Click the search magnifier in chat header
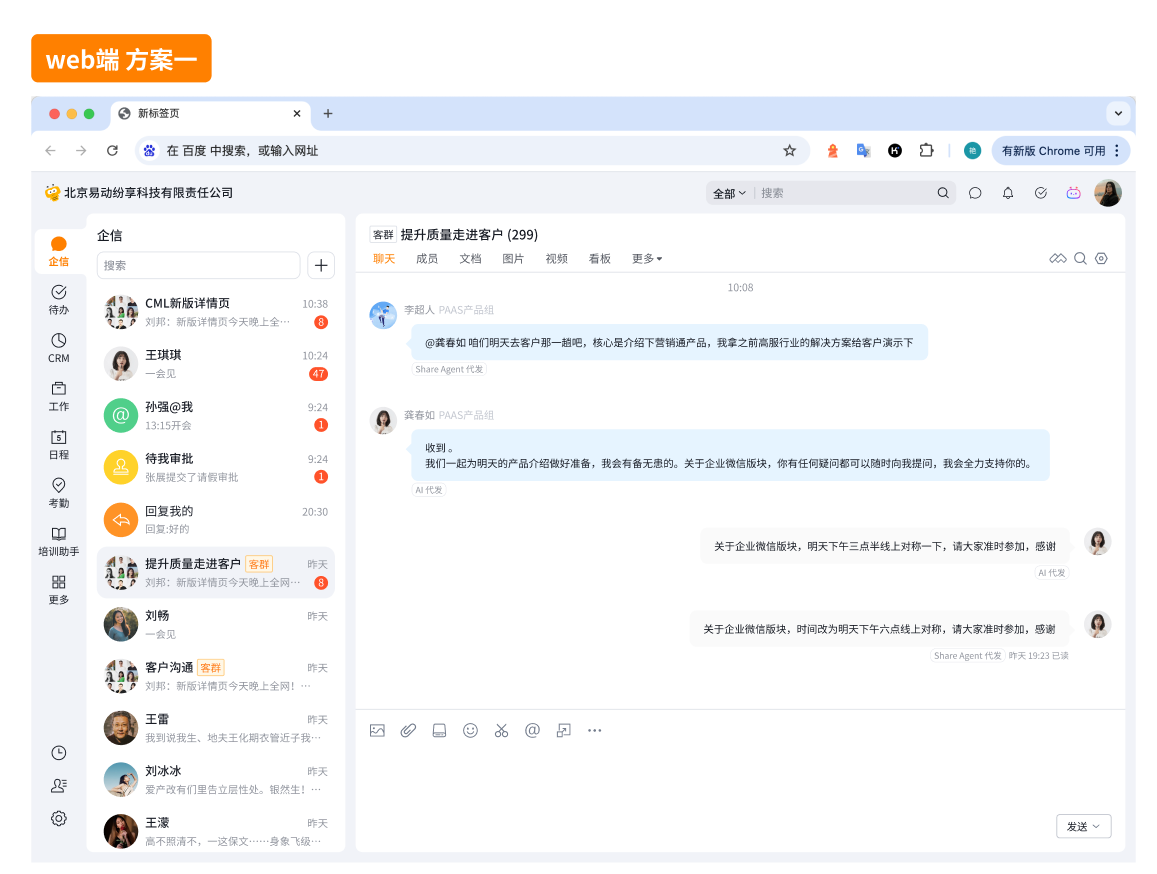 1080,258
